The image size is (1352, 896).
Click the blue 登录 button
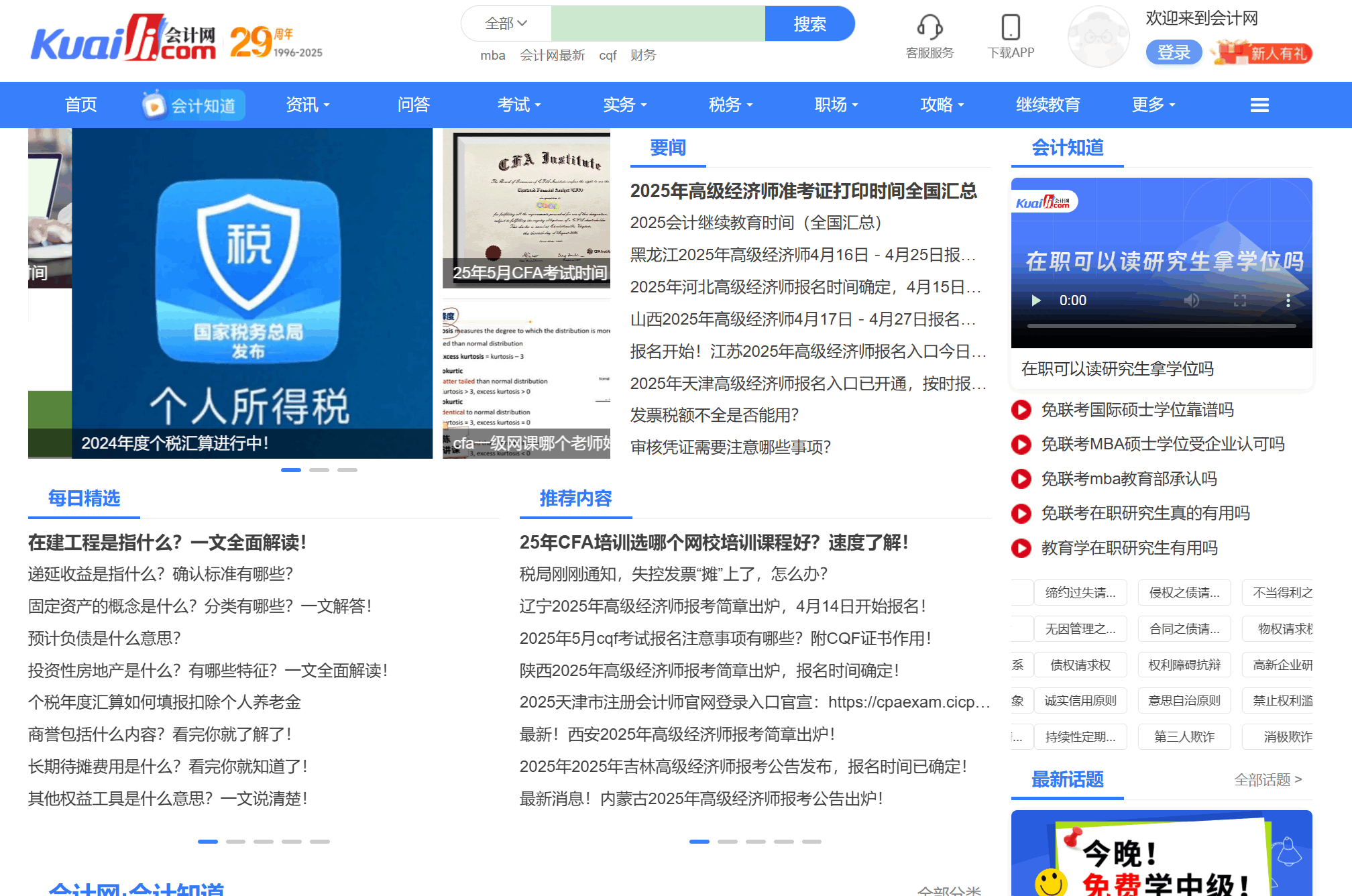[x=1173, y=52]
